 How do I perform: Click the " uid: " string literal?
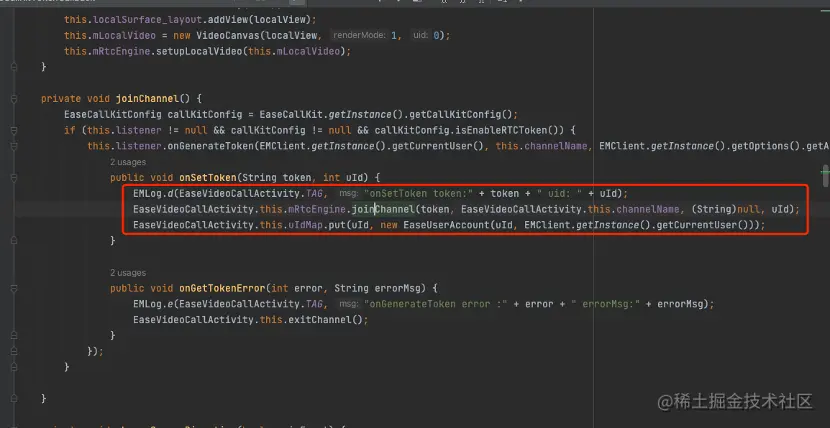[x=559, y=194]
